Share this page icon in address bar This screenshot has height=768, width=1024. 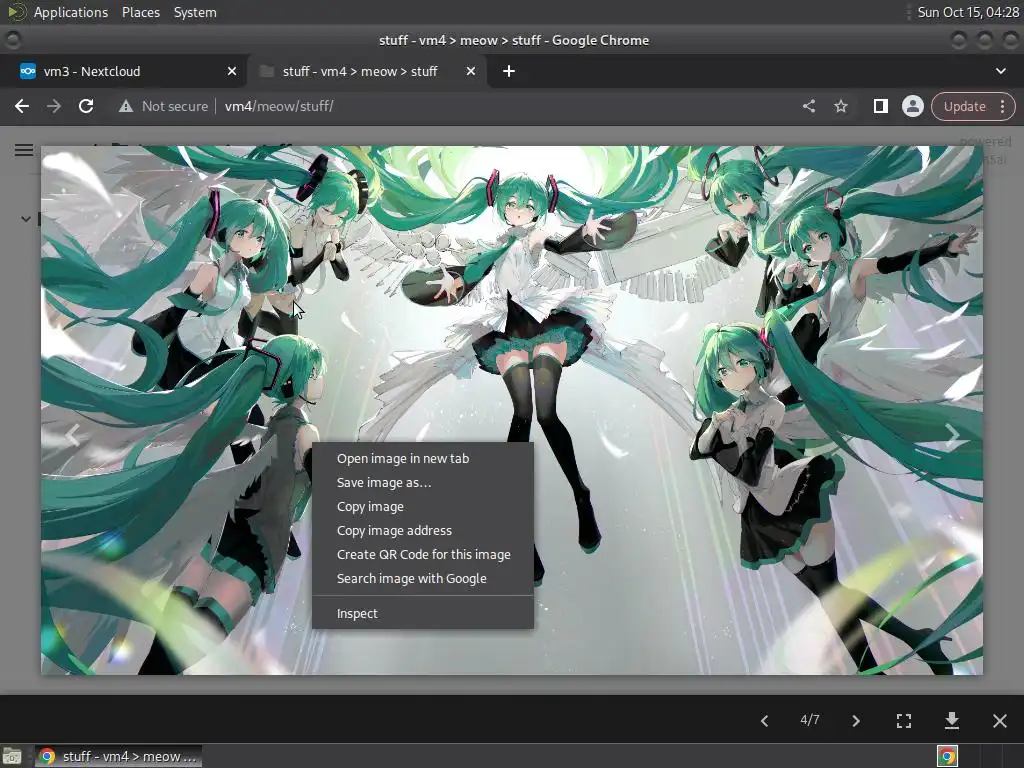[809, 106]
